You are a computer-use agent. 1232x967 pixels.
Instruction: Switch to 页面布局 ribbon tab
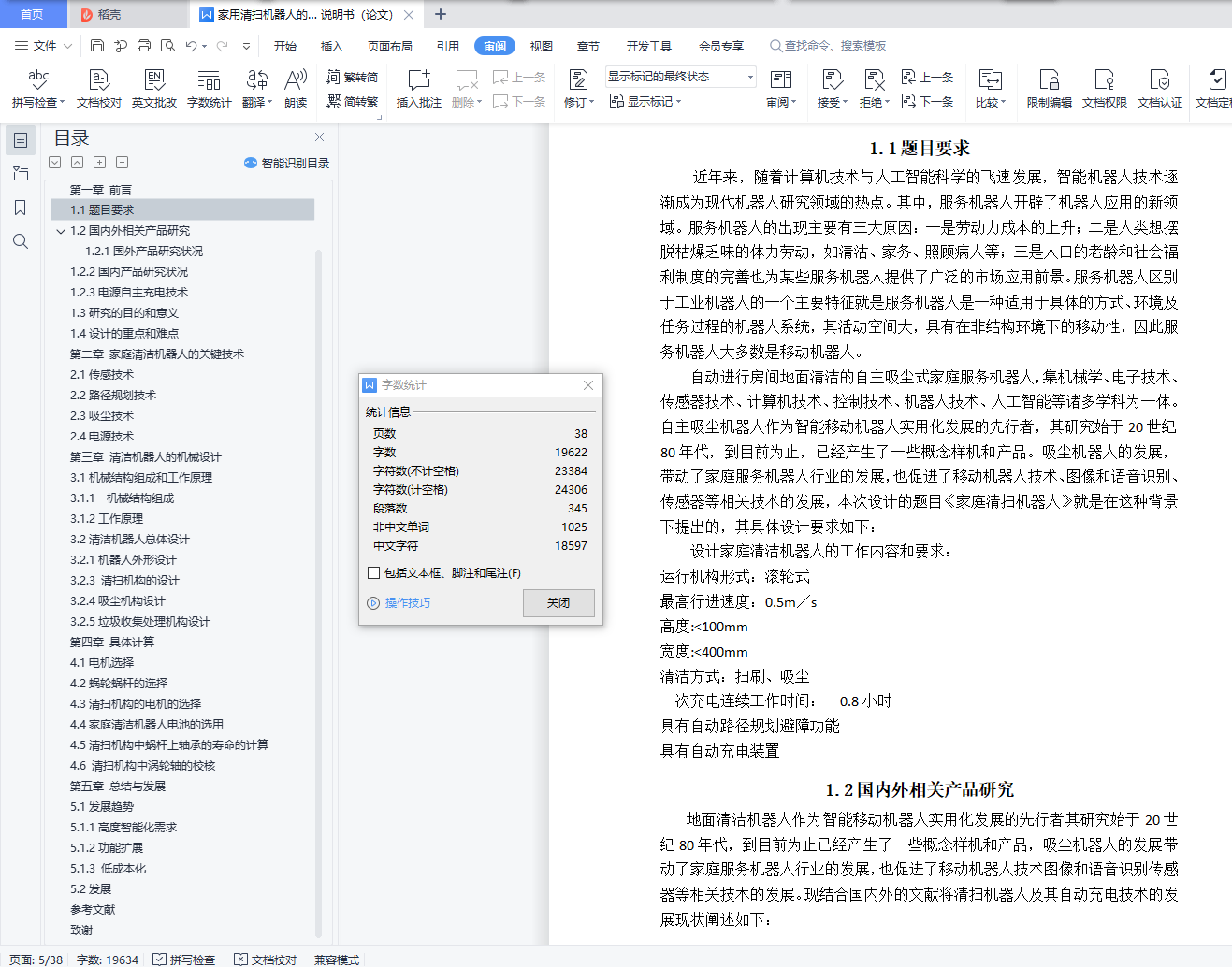[390, 46]
